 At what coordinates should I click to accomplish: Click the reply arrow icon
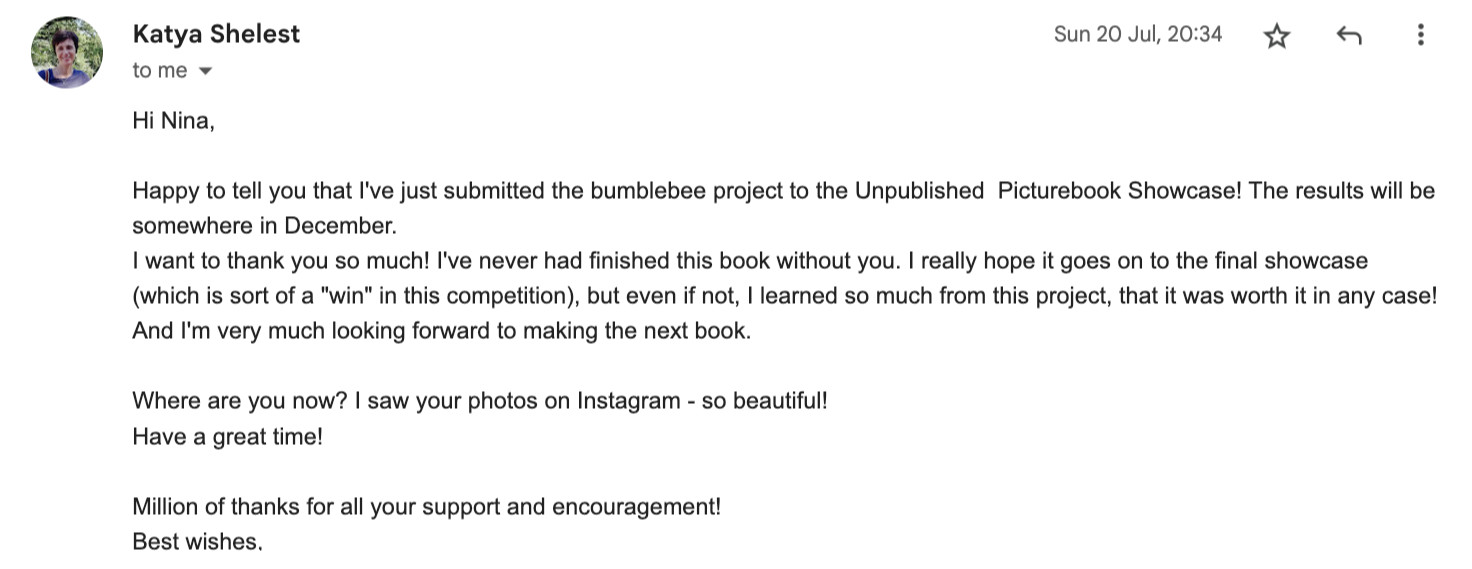1349,37
